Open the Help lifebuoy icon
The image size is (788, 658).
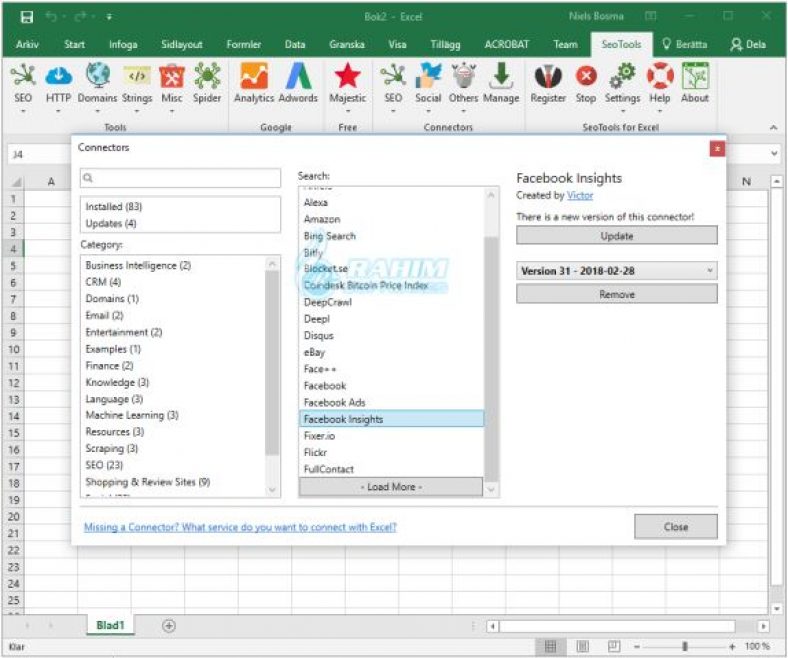660,75
